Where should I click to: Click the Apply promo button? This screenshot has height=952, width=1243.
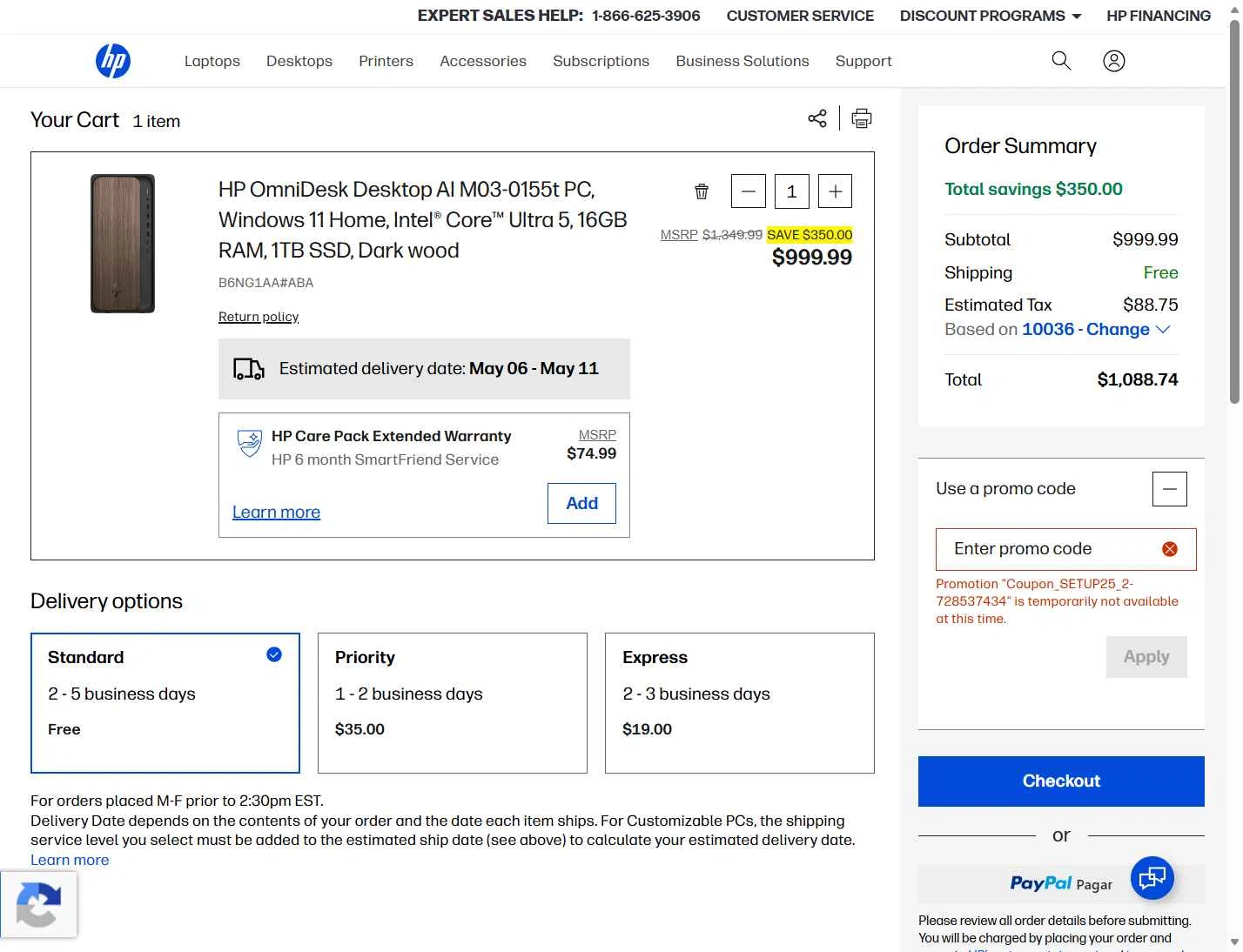coord(1146,657)
